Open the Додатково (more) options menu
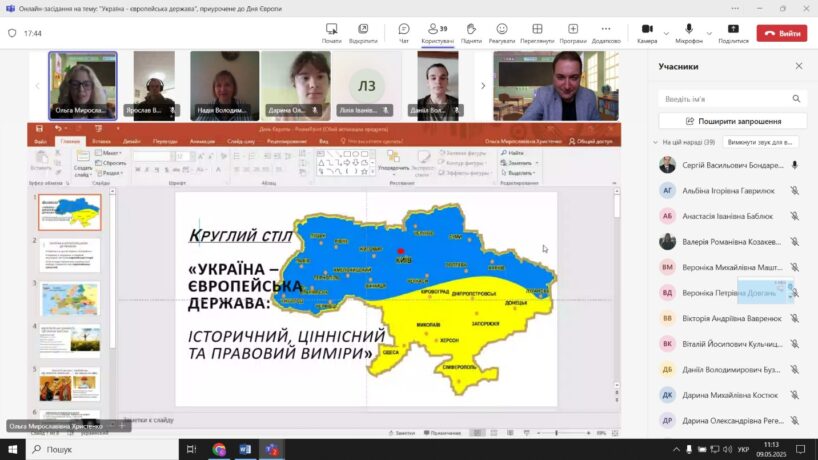818x460 pixels. point(606,32)
